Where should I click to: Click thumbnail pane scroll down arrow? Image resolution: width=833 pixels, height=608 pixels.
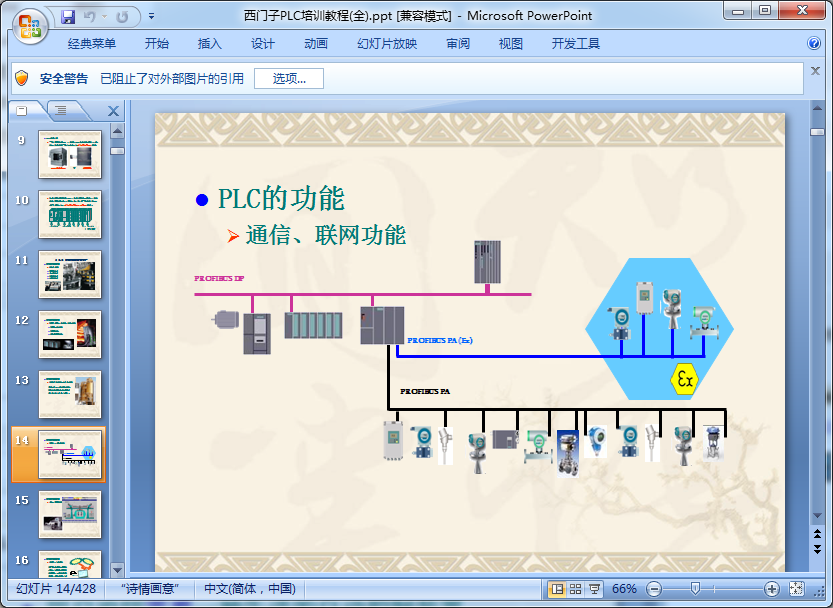(x=117, y=570)
